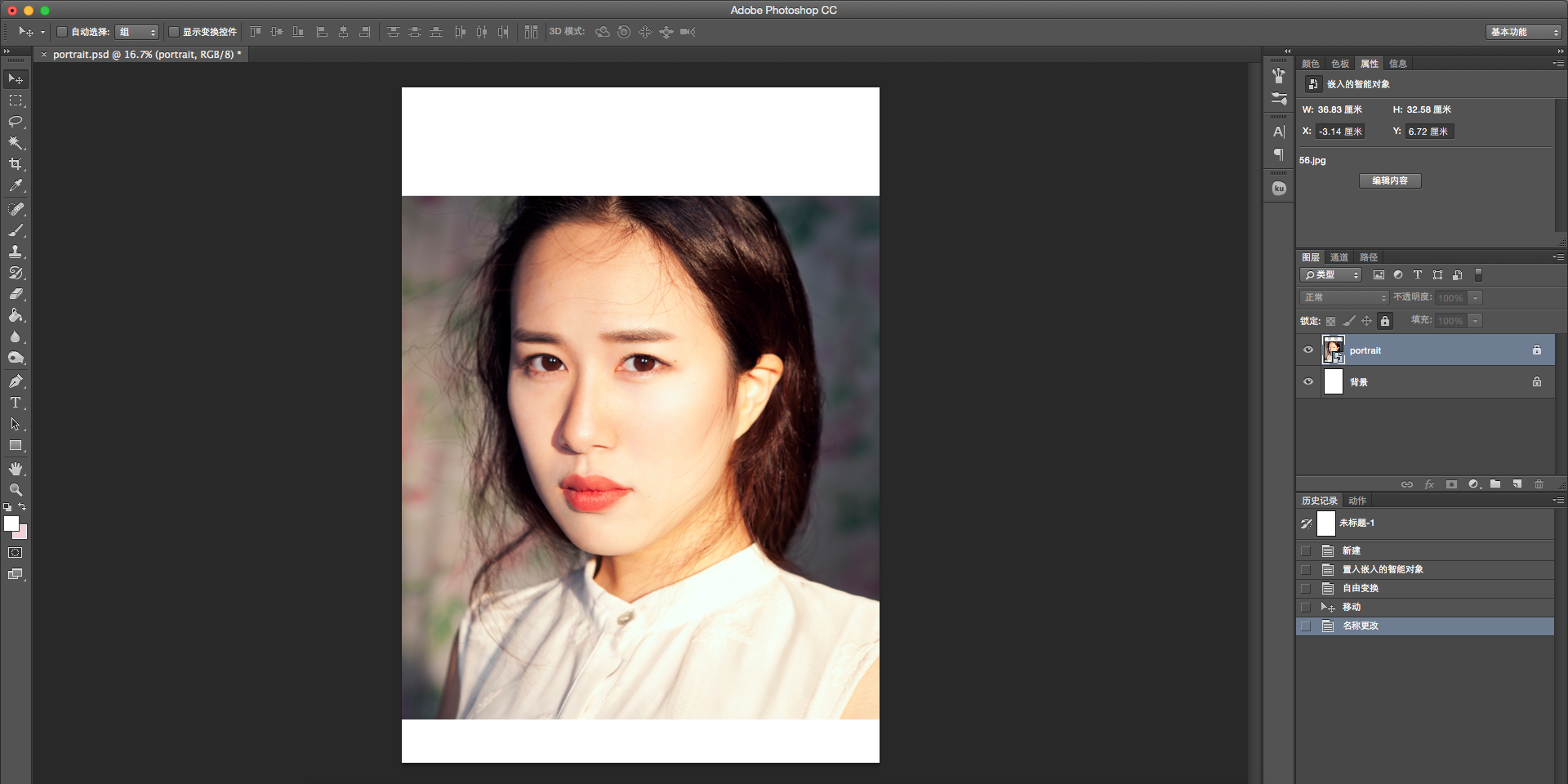Select the 自由变换 history state
1568x784 pixels.
(1425, 588)
